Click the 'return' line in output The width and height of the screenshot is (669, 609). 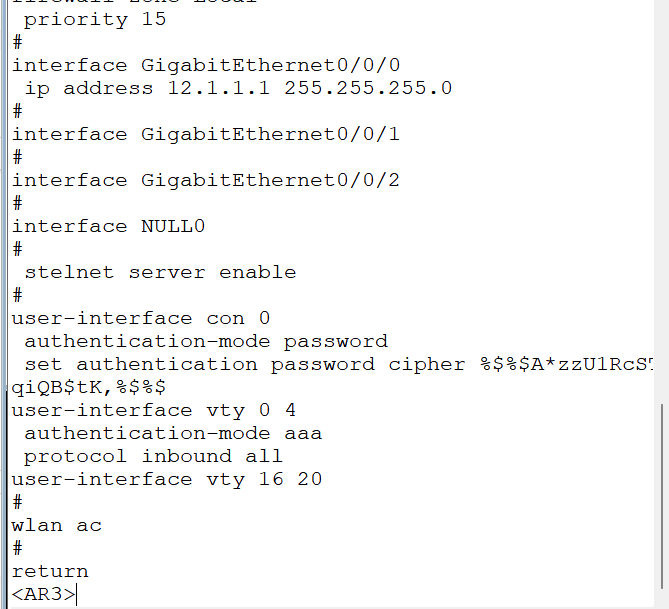(50, 571)
